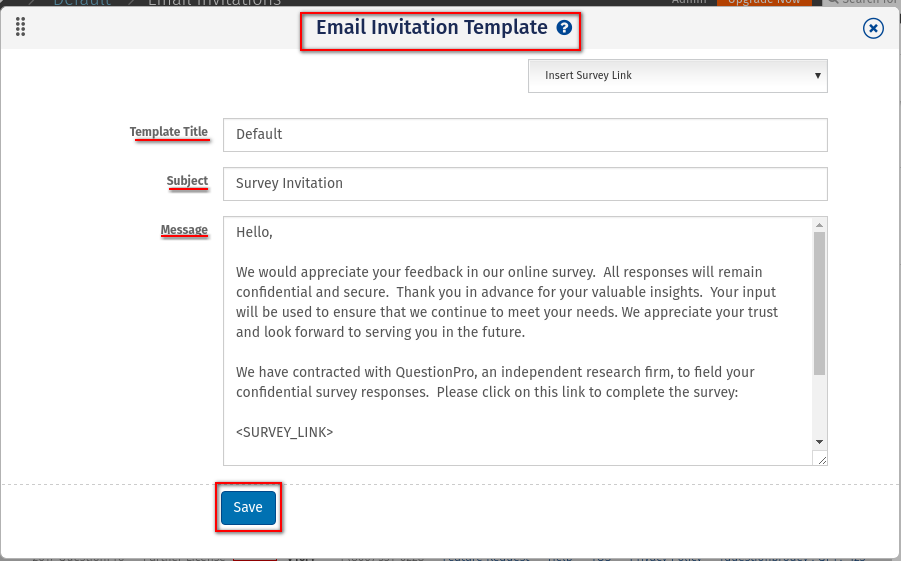901x561 pixels.
Task: Click the Hello, greeting line
Action: 254,232
